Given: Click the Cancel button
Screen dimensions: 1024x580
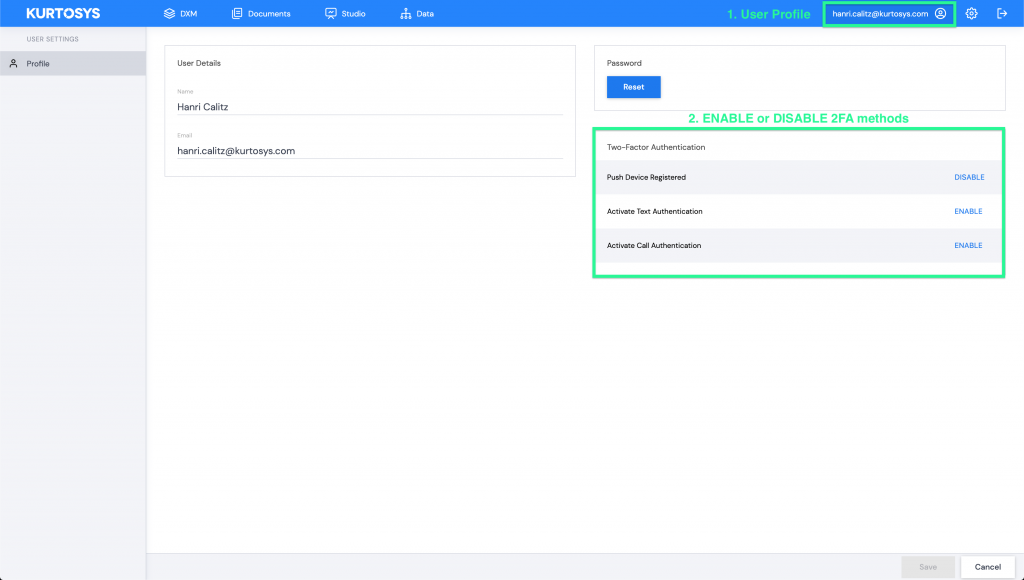Looking at the screenshot, I should pyautogui.click(x=987, y=567).
